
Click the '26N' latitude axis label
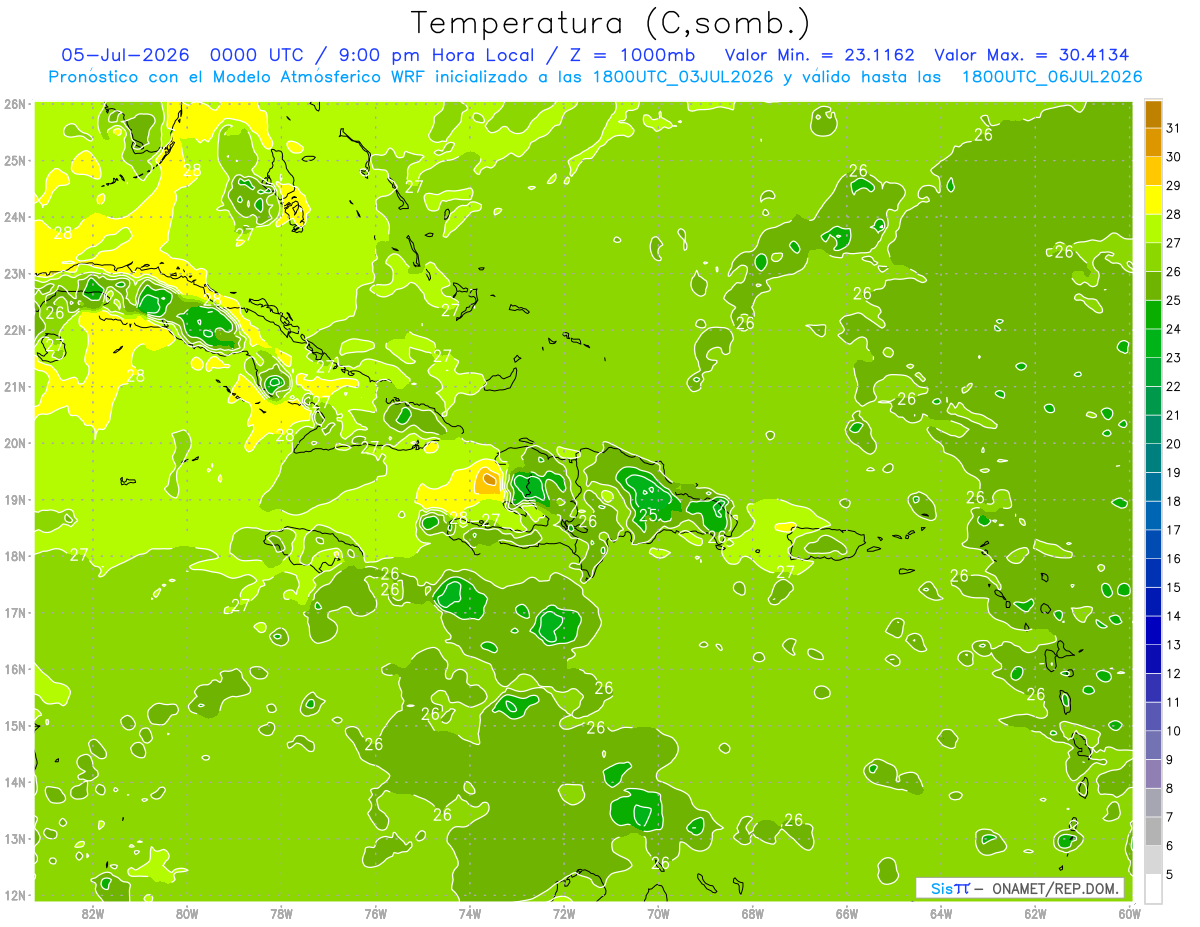pos(15,104)
